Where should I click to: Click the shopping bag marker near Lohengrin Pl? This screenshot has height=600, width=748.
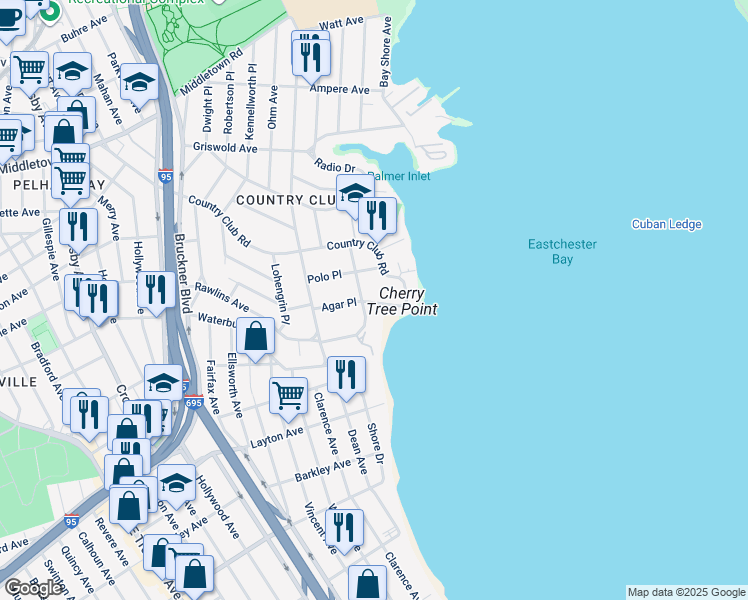(x=256, y=337)
